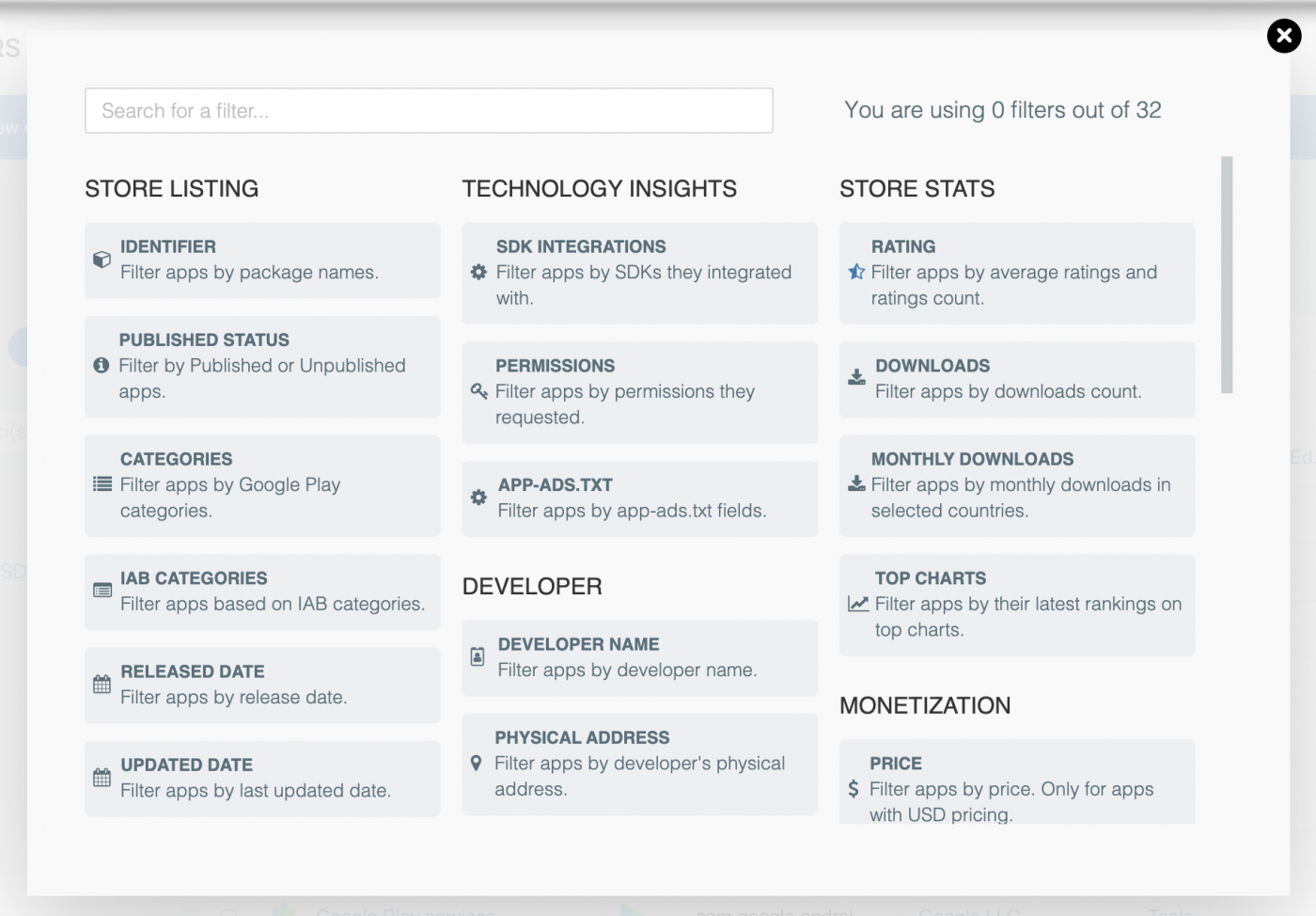
Task: Click 'Filter apps by app-ads.txt fields.' text
Action: coord(632,511)
